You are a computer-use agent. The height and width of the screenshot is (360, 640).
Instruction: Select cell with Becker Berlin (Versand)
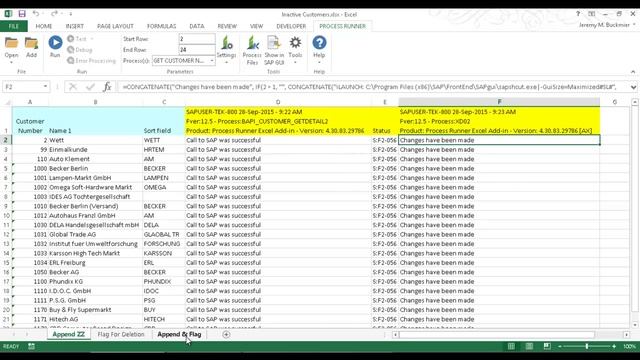pos(96,206)
